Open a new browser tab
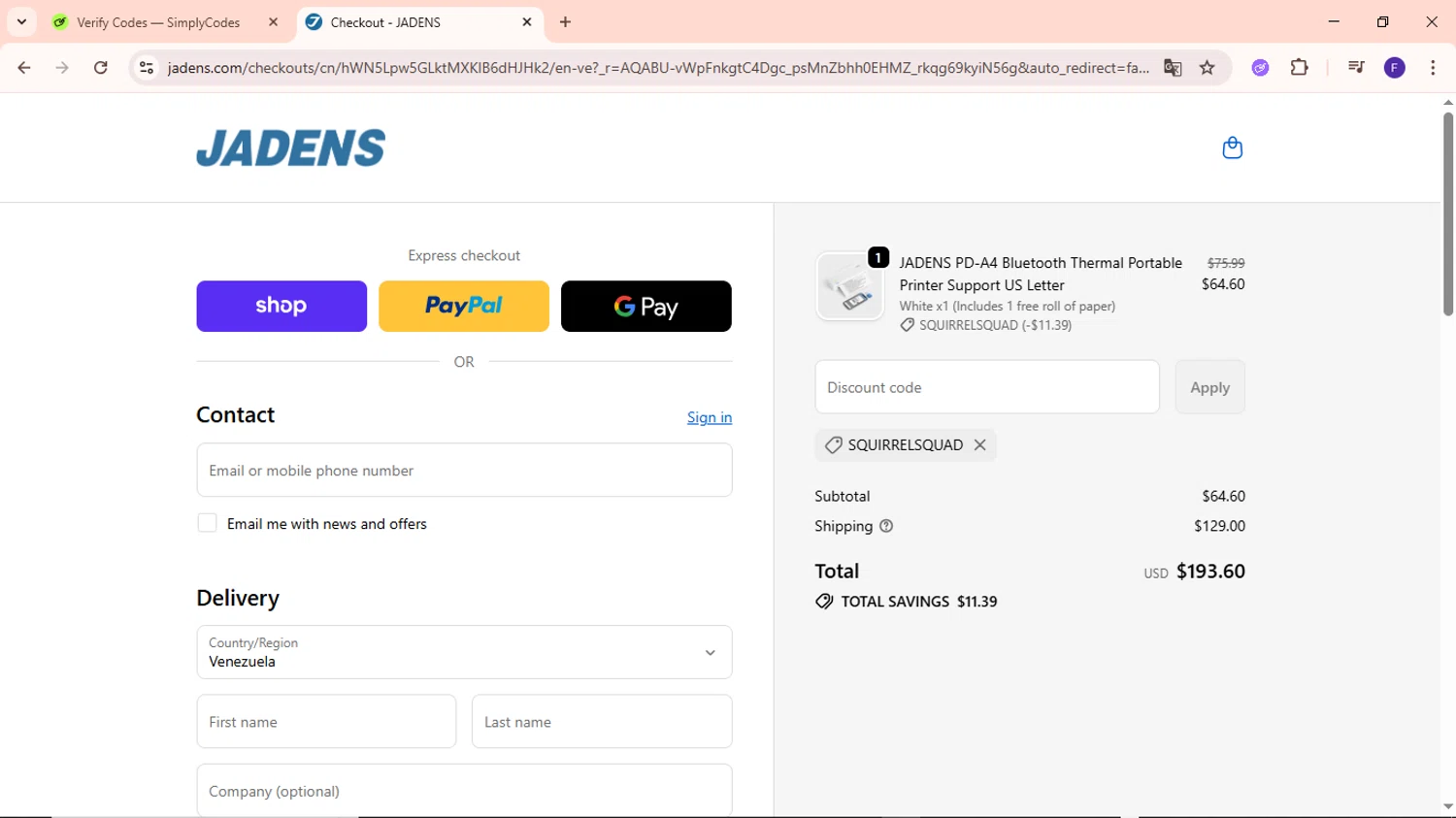Image resolution: width=1456 pixels, height=818 pixels. coord(566,22)
